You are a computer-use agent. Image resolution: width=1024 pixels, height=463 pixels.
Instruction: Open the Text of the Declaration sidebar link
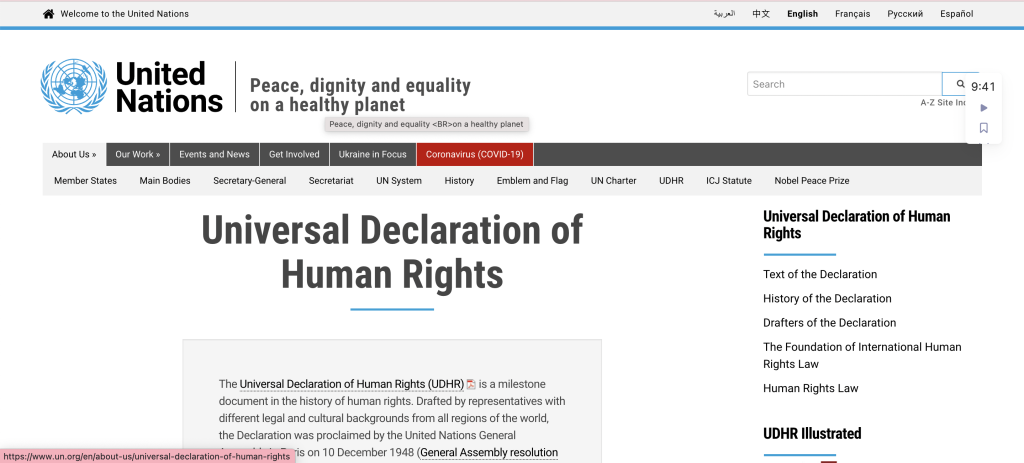(x=820, y=274)
